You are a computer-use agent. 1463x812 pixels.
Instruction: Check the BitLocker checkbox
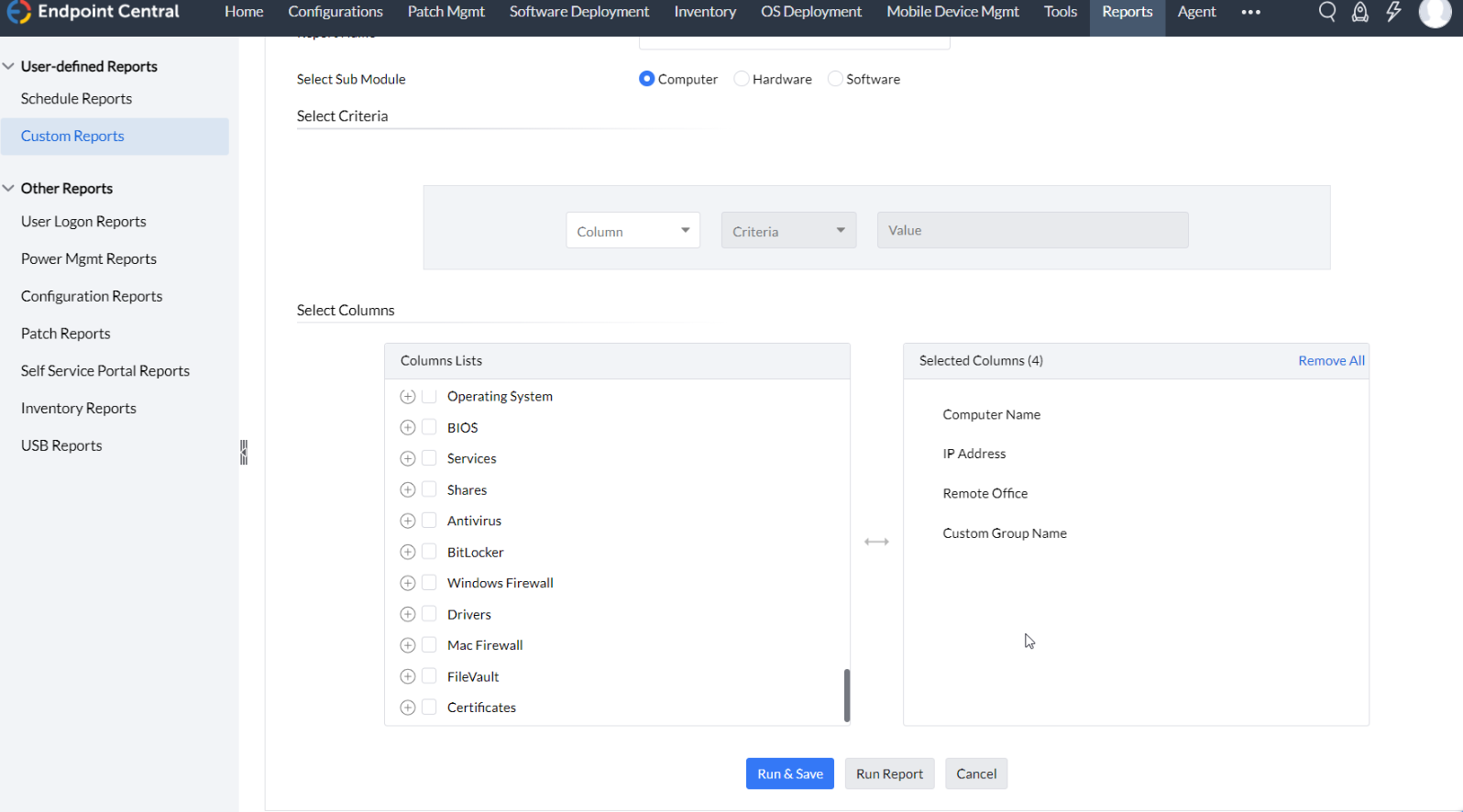point(429,552)
